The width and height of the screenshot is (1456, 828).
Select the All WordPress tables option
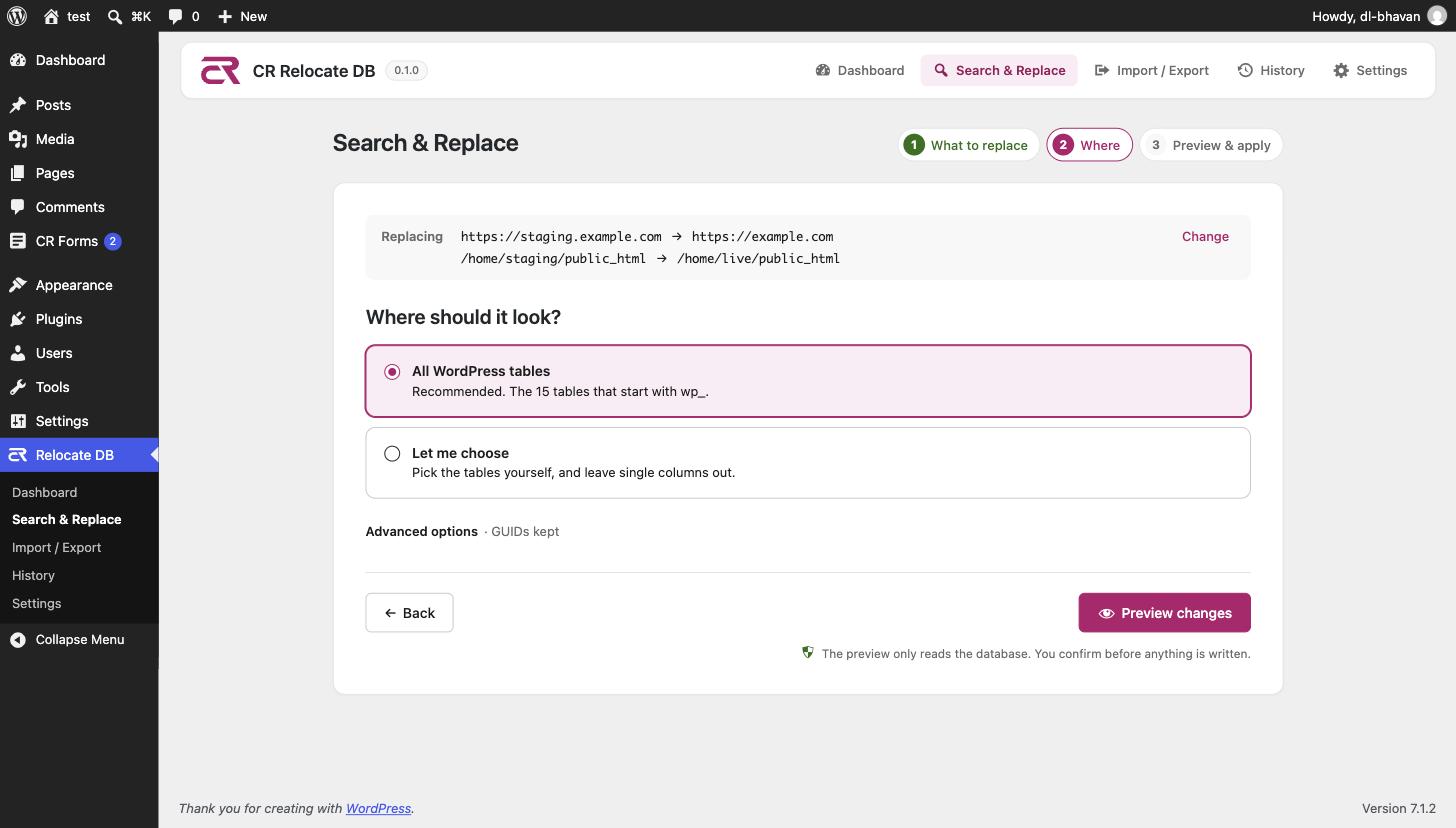click(x=808, y=381)
